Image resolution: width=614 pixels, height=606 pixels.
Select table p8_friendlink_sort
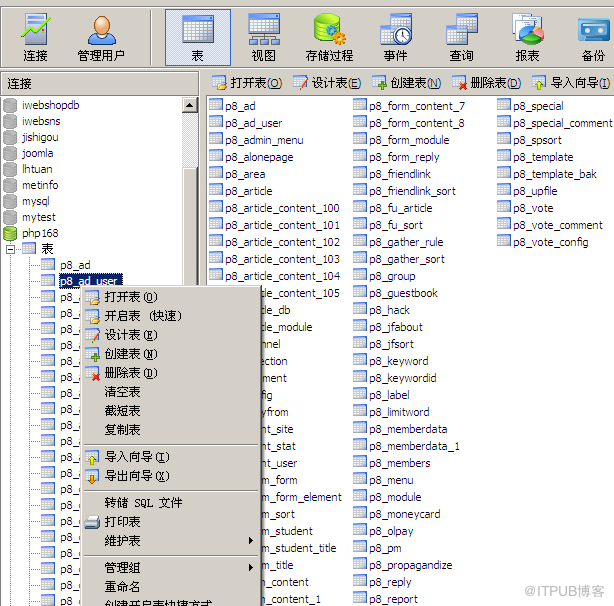pyautogui.click(x=412, y=191)
